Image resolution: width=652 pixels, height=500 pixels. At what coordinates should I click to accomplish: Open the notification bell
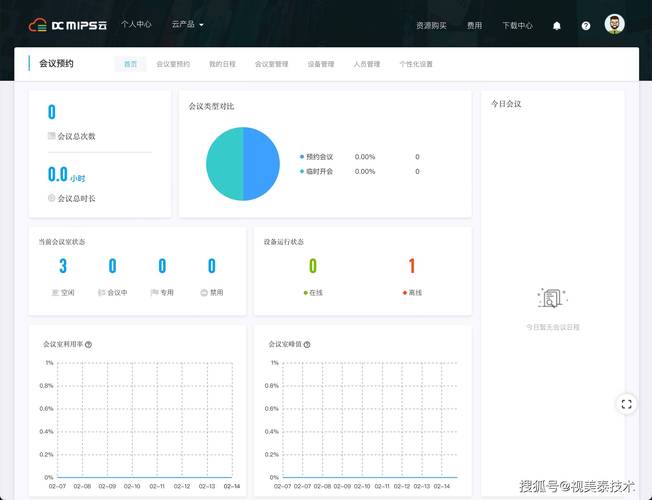point(557,26)
